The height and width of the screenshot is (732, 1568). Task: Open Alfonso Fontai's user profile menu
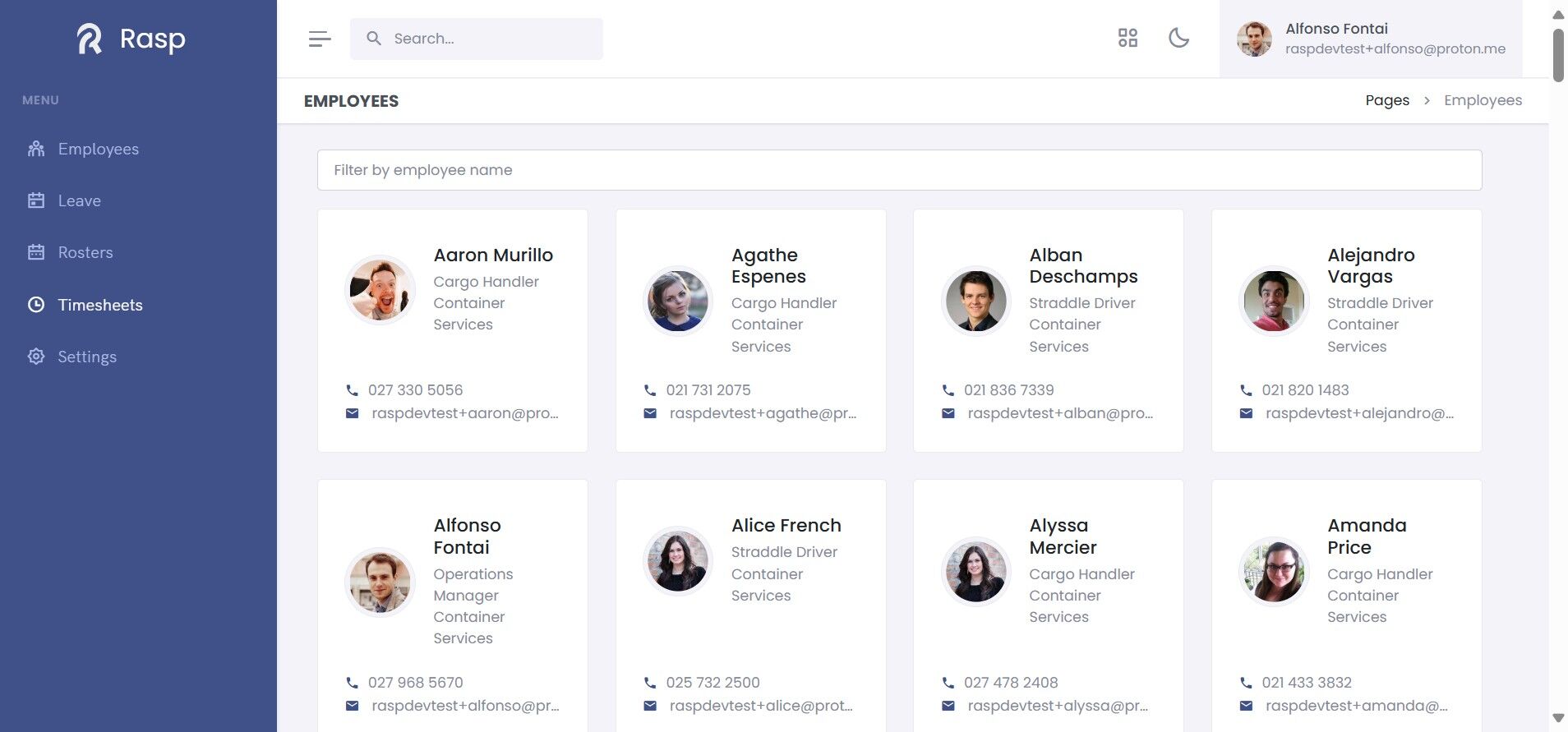point(1370,39)
